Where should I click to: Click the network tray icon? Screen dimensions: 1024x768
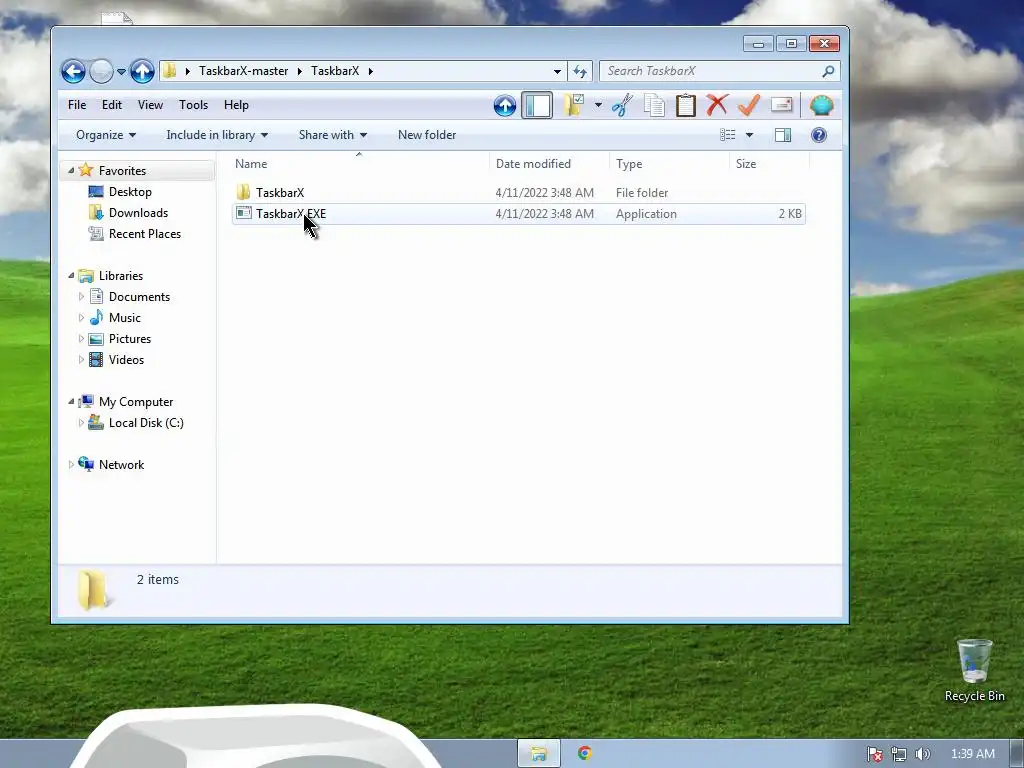pos(899,754)
